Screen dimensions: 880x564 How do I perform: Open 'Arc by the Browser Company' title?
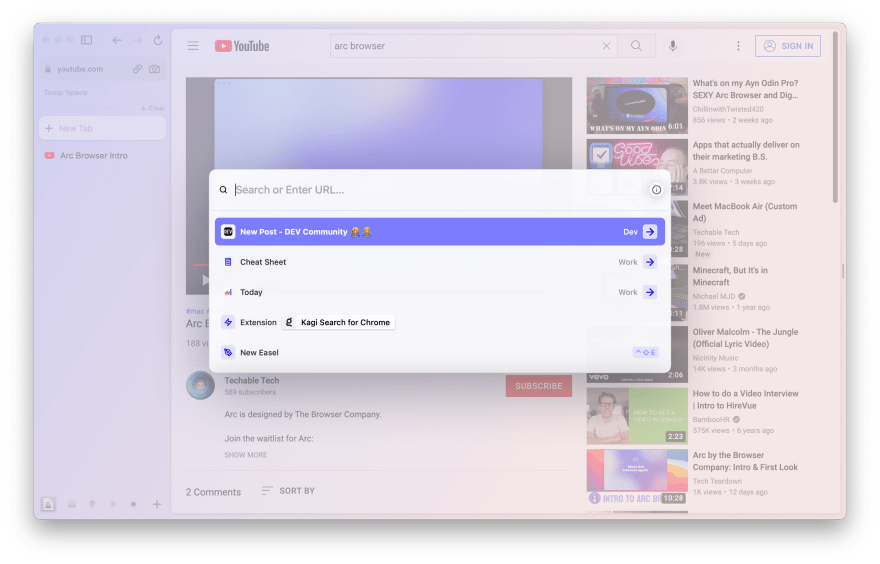pos(745,461)
